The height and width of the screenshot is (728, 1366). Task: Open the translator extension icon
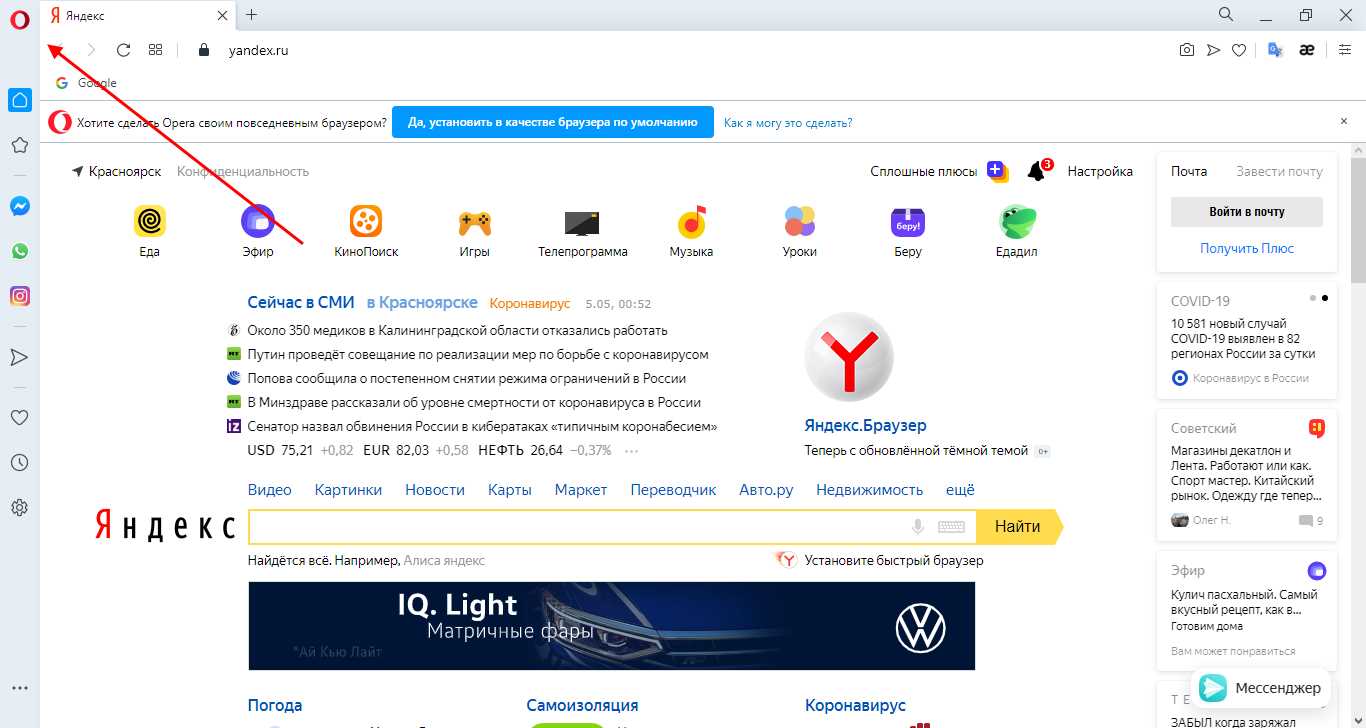point(1275,50)
